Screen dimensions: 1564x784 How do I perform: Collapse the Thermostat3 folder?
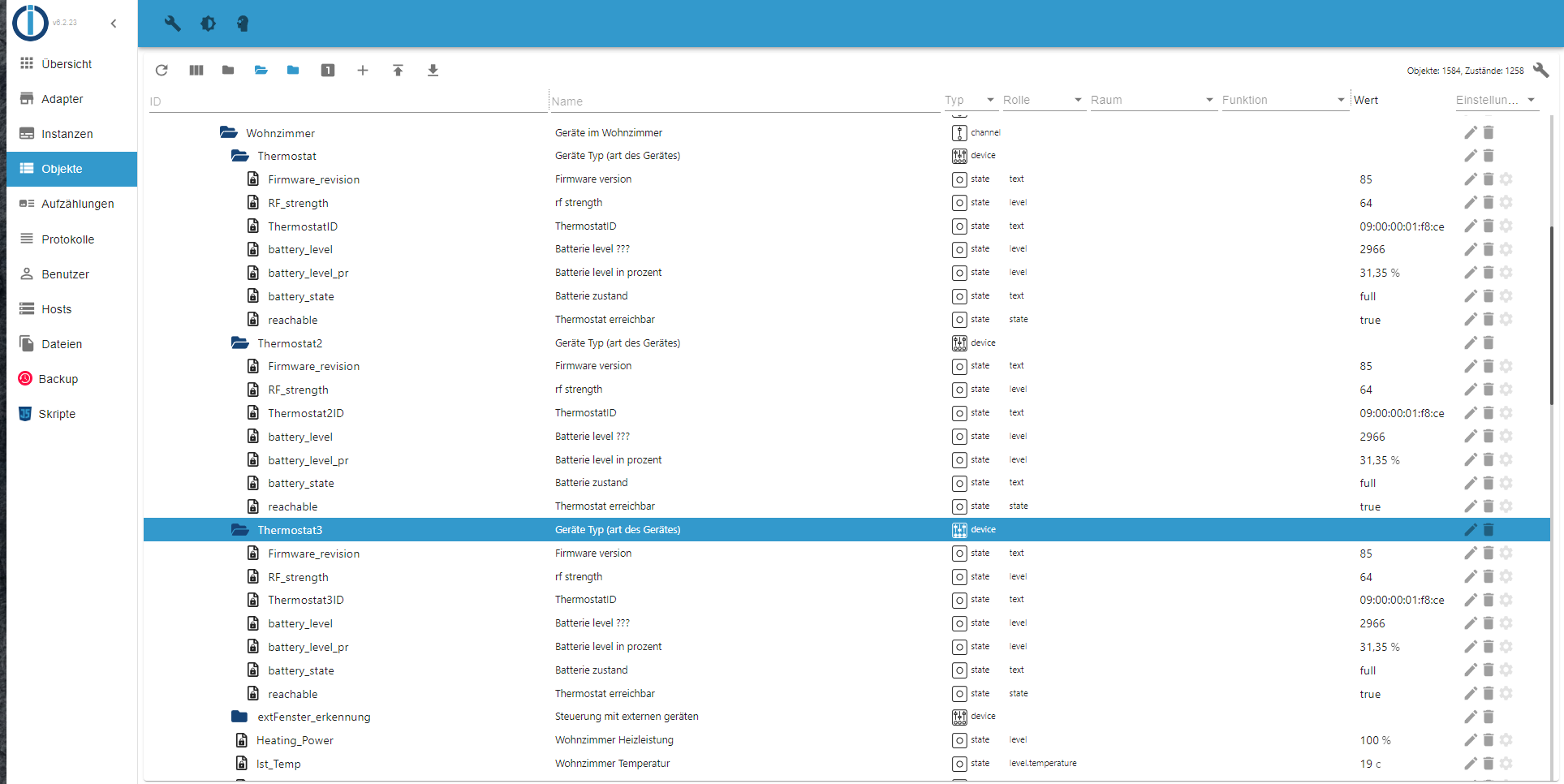click(239, 530)
